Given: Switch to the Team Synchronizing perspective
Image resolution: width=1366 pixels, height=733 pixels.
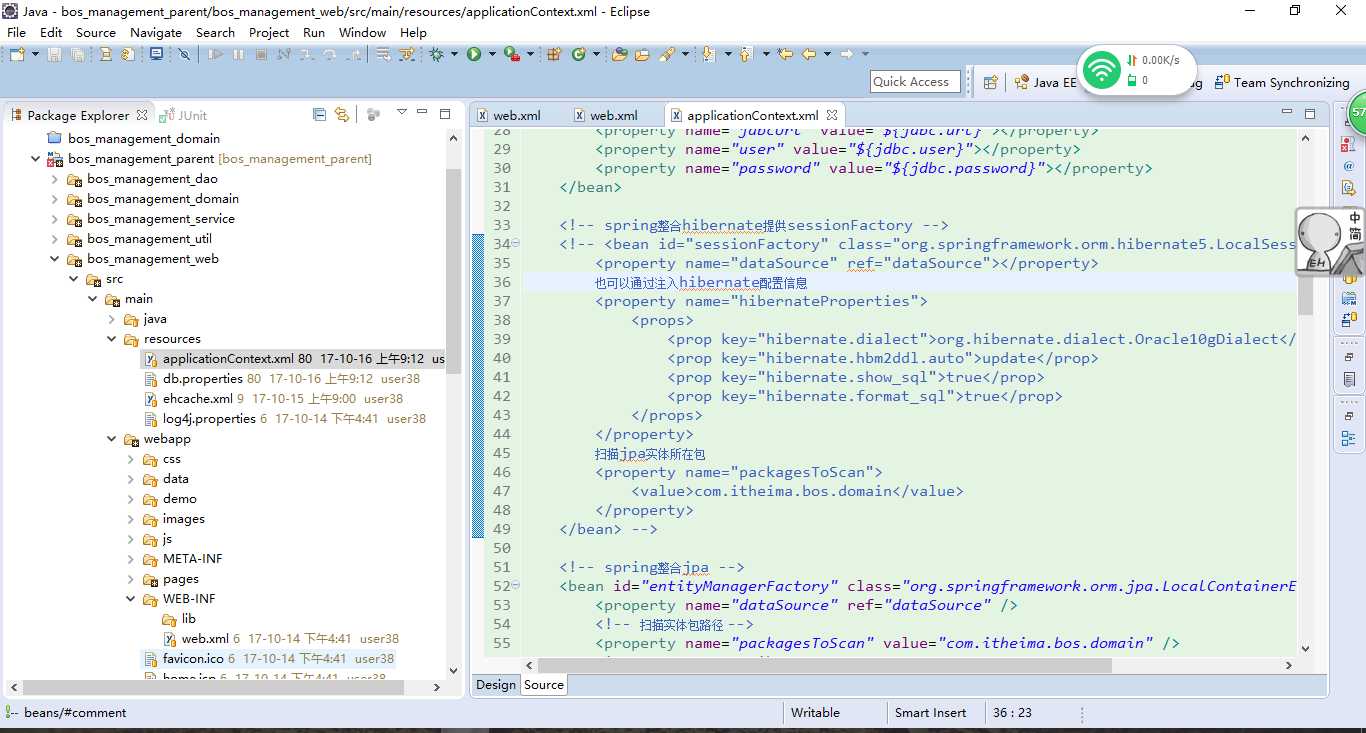Looking at the screenshot, I should pyautogui.click(x=1282, y=82).
